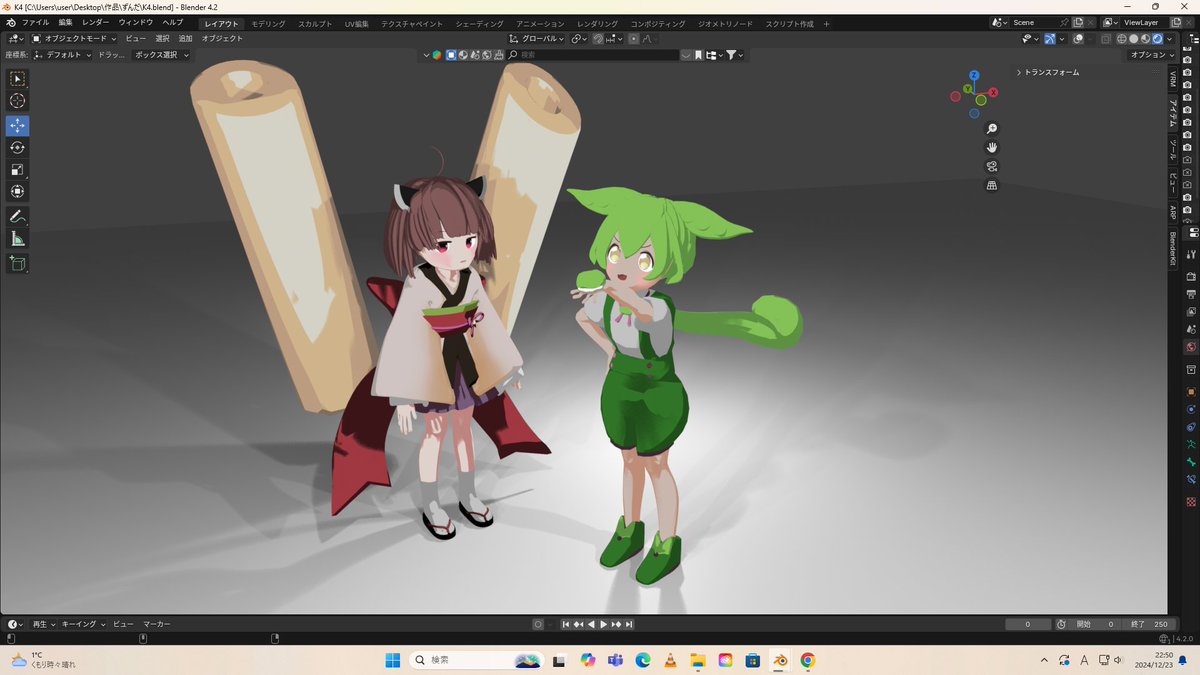1200x675 pixels.
Task: Click the current frame number field
Action: tap(1028, 624)
